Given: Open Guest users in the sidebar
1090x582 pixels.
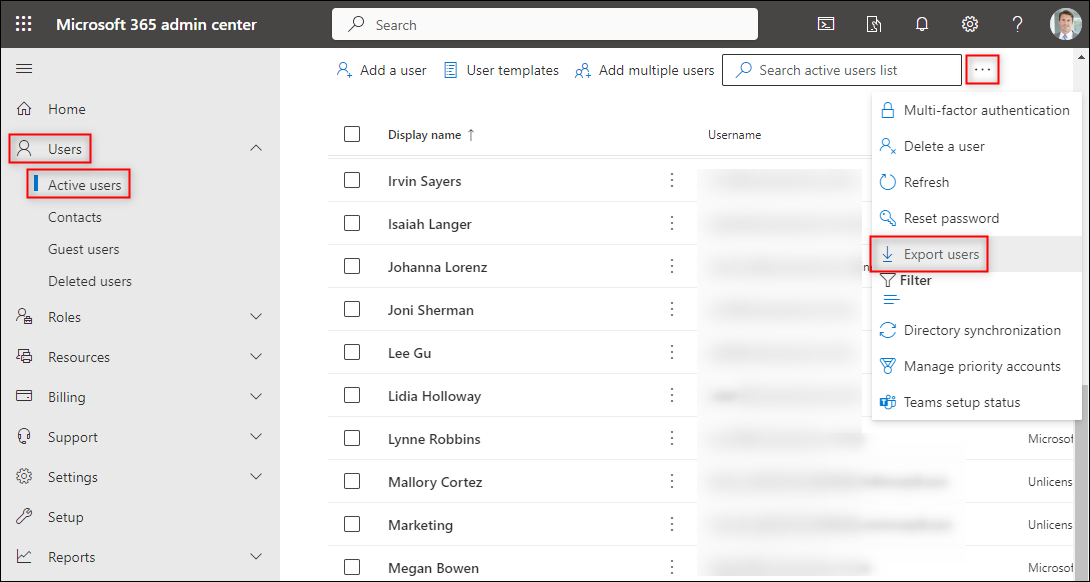Looking at the screenshot, I should (x=83, y=249).
